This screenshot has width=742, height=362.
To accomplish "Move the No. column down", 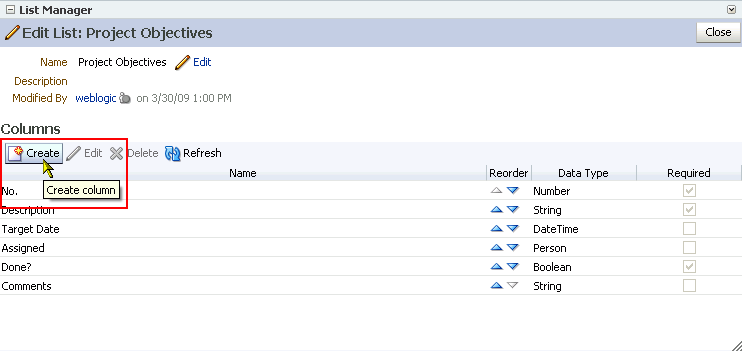I will [x=512, y=191].
